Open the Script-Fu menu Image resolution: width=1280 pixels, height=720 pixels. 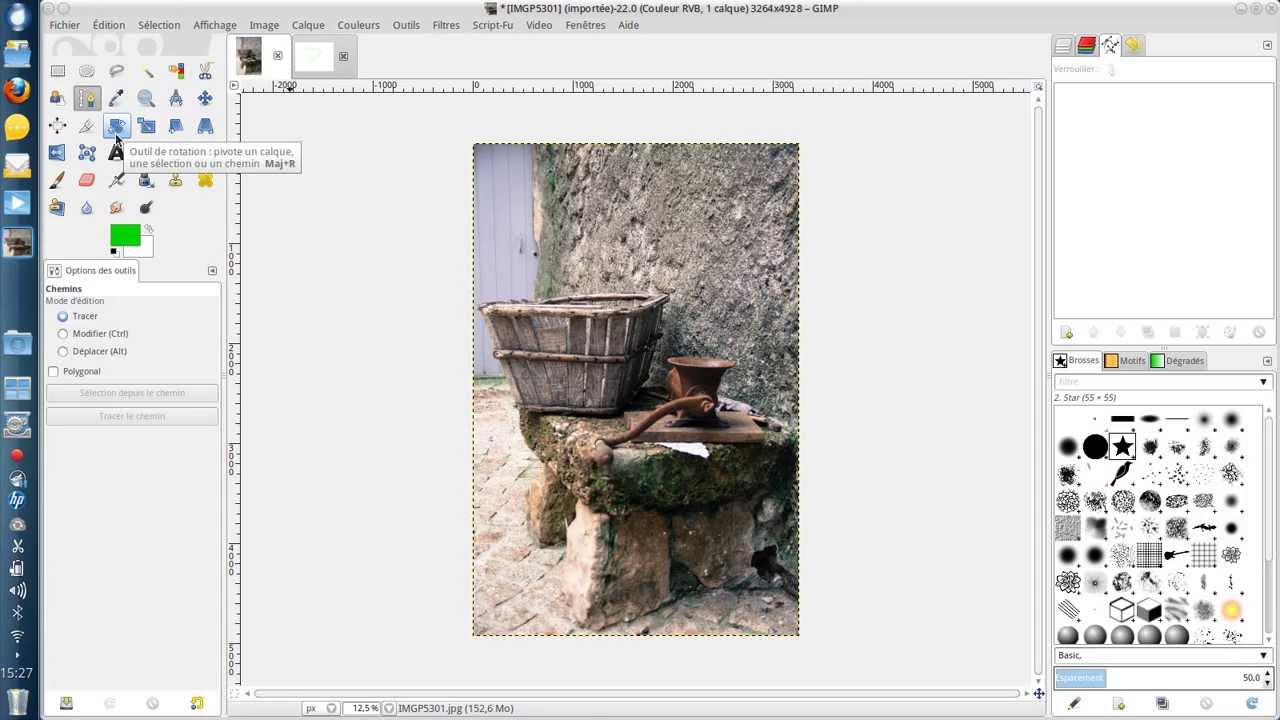coord(492,25)
